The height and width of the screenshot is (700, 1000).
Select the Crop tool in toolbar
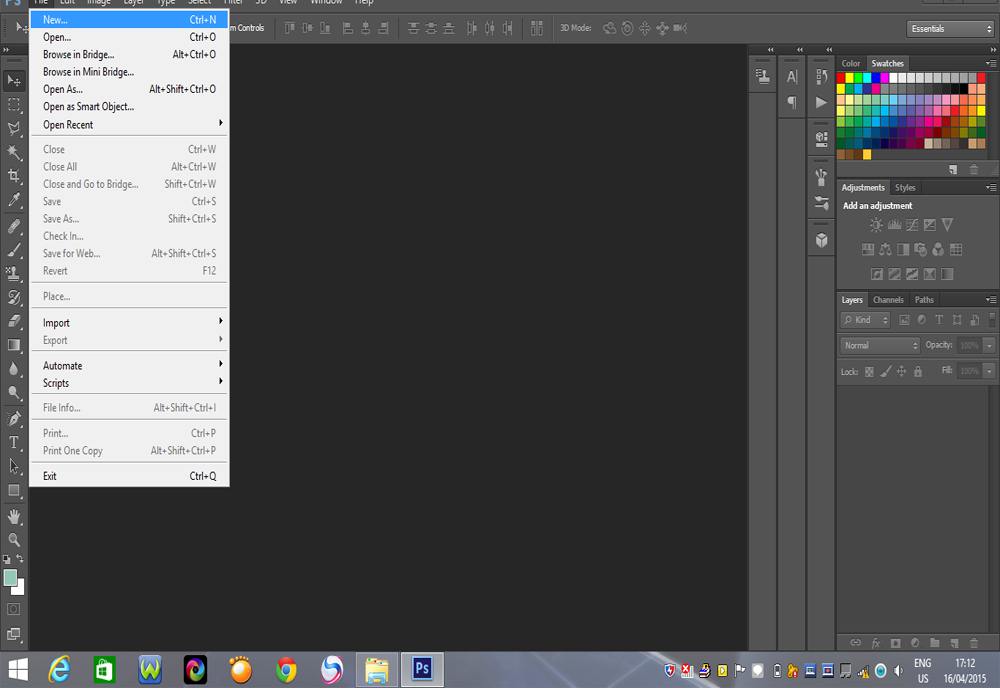click(x=14, y=176)
